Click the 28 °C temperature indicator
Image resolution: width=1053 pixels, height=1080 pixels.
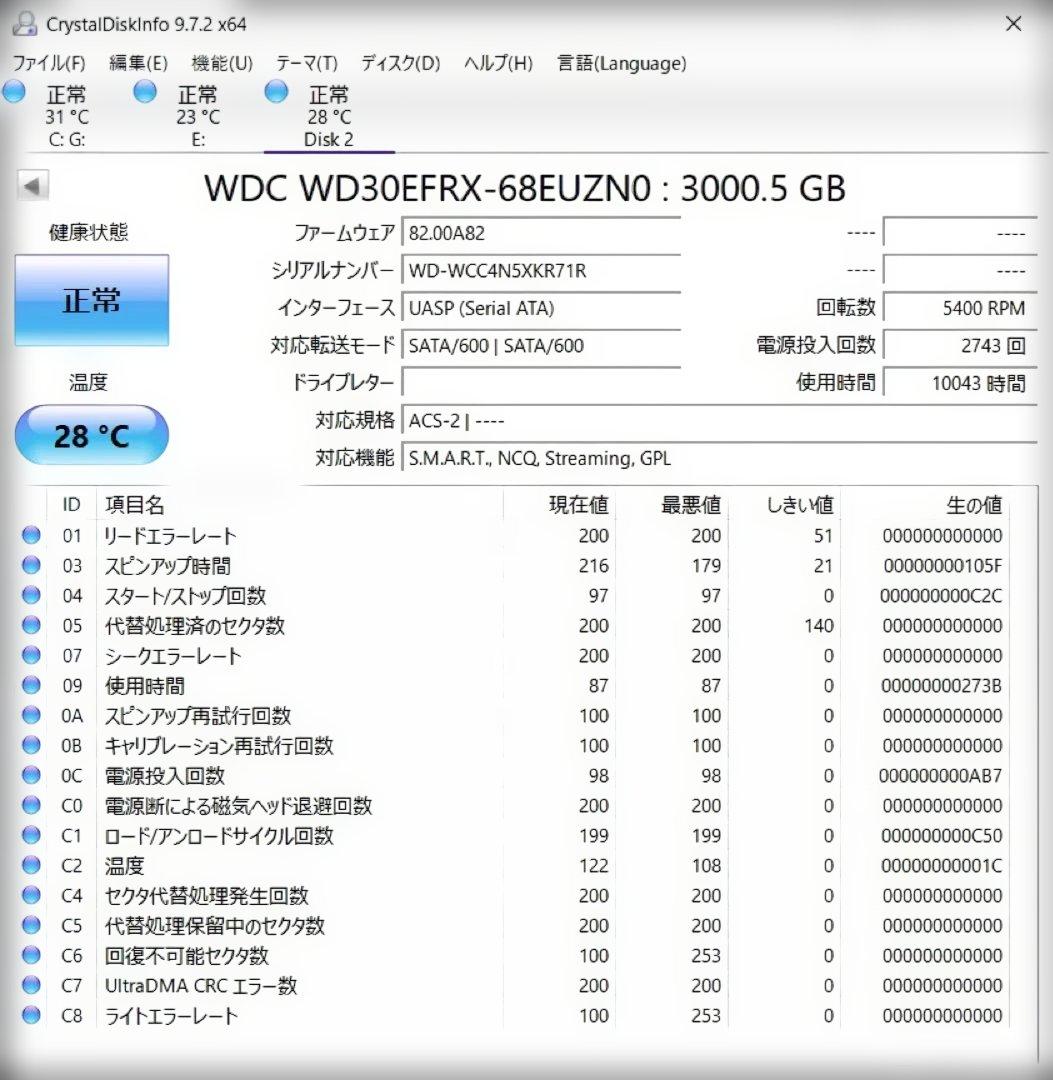click(x=91, y=434)
